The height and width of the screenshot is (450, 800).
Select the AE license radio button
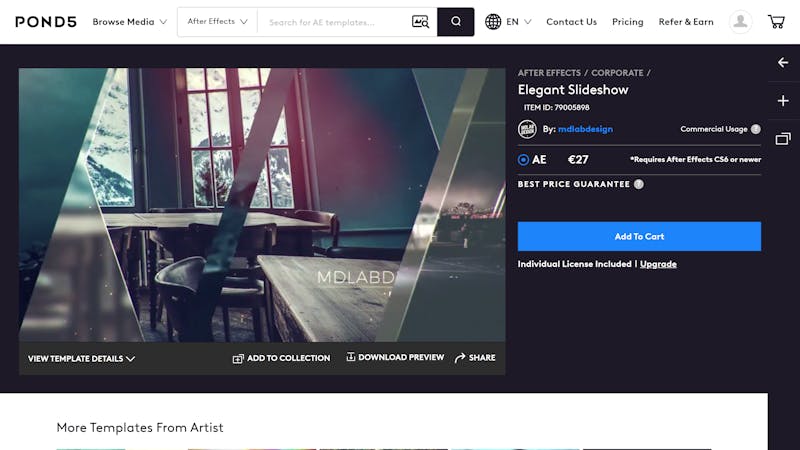(x=523, y=160)
